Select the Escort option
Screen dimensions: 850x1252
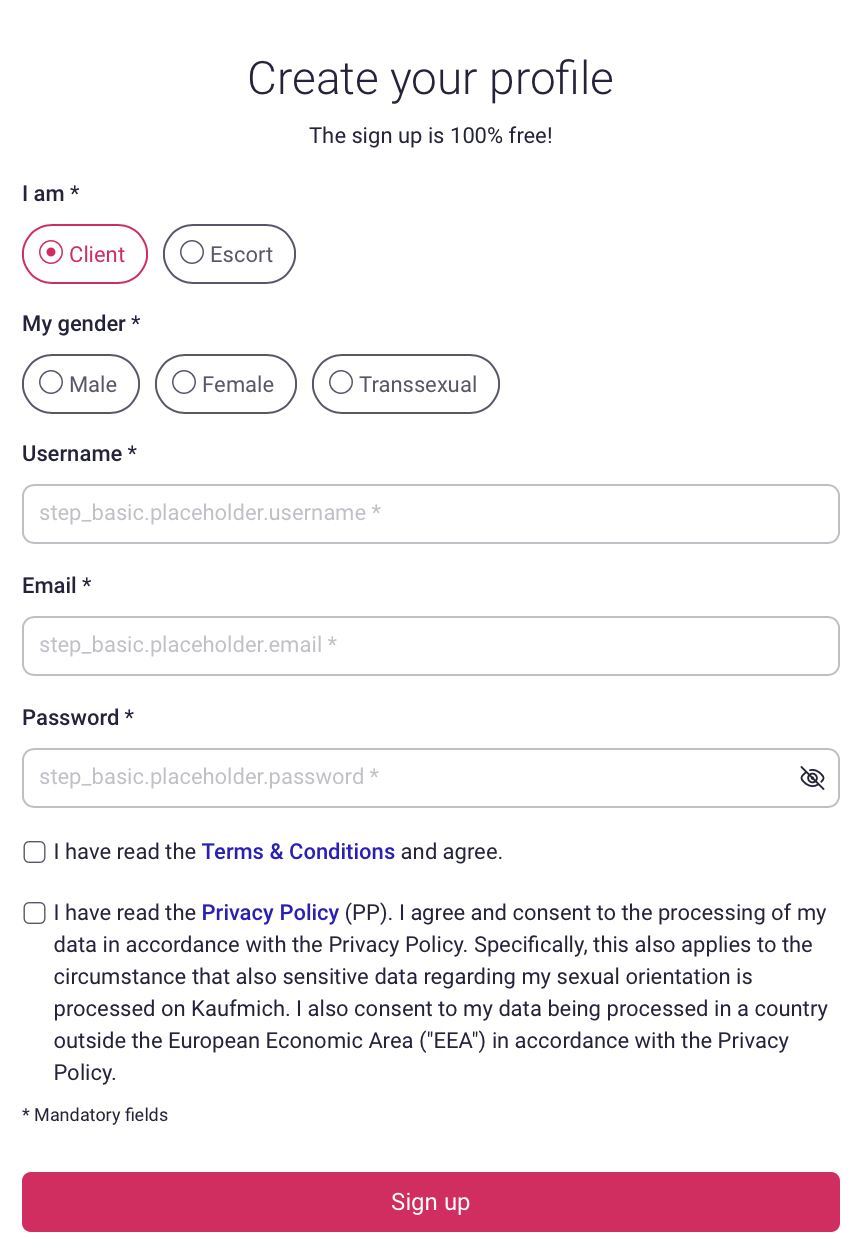click(x=229, y=254)
